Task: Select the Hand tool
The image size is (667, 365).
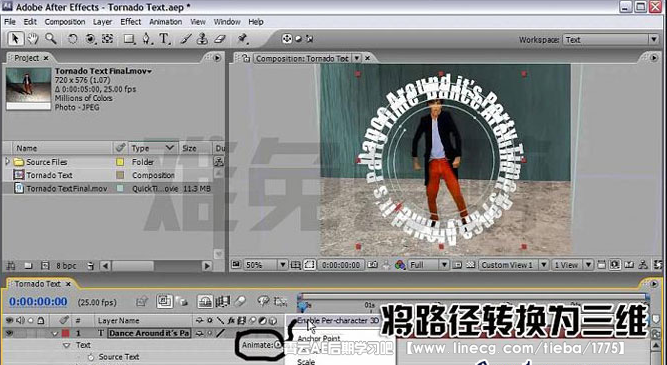Action: 33,39
